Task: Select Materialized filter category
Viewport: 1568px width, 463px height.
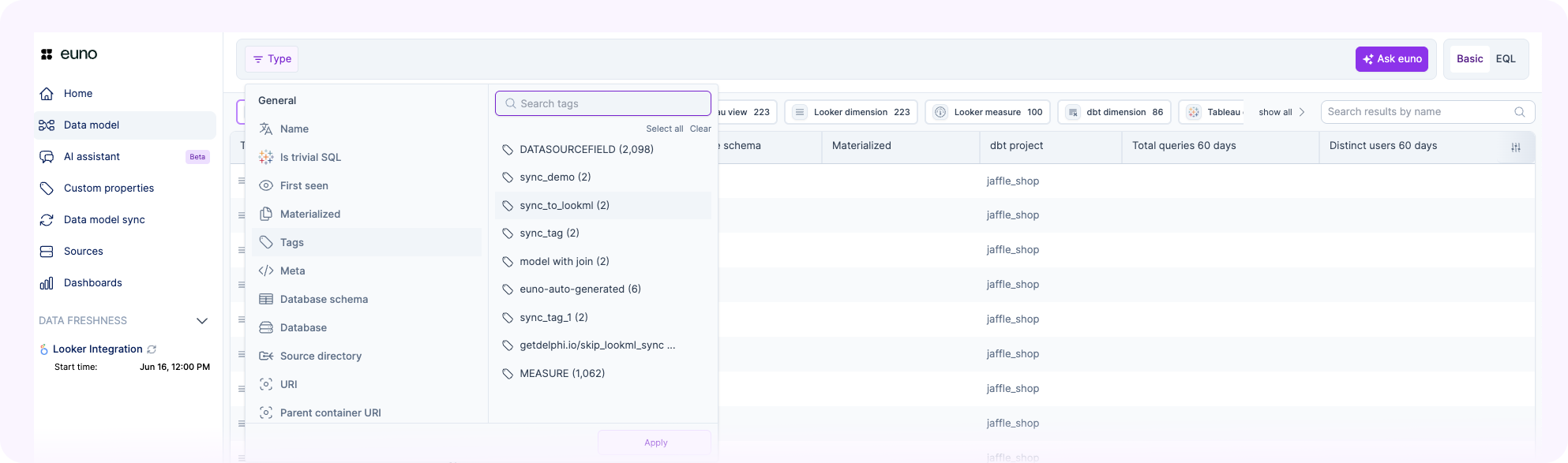Action: [x=309, y=214]
